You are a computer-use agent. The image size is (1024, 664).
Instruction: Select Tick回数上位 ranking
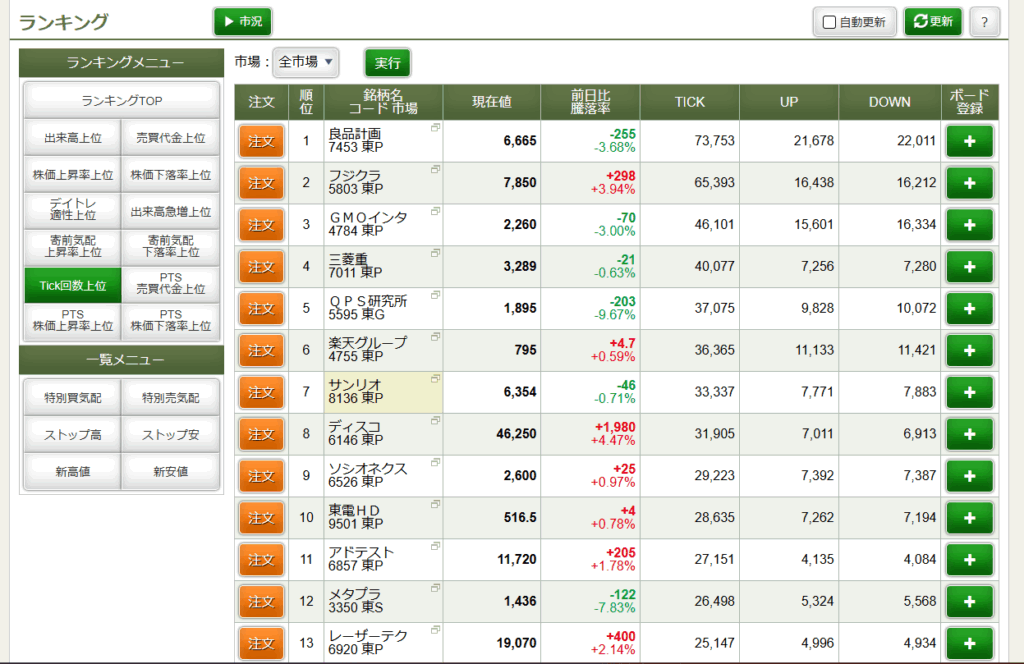tap(72, 285)
